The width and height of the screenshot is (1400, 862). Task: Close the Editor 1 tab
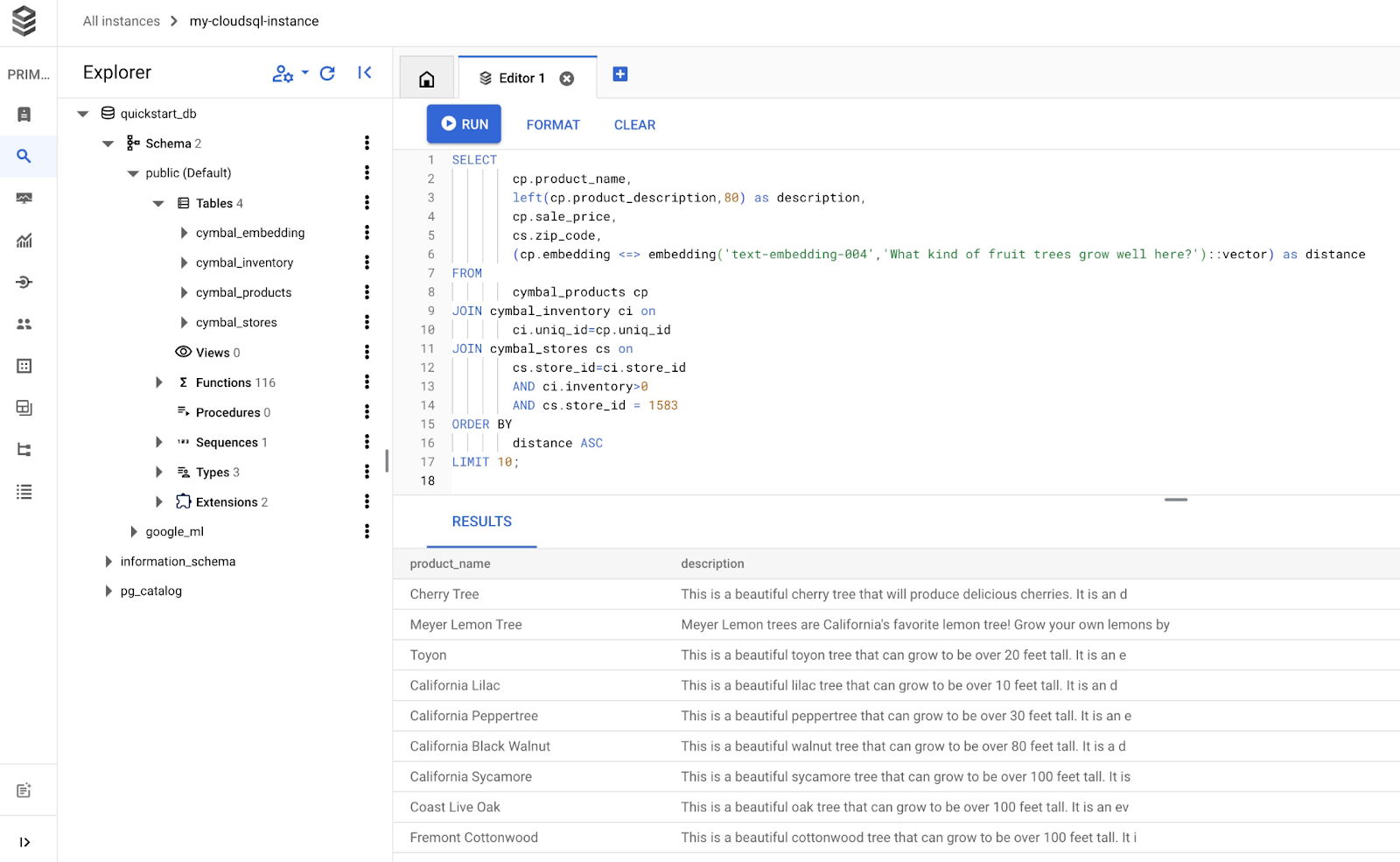click(x=567, y=79)
